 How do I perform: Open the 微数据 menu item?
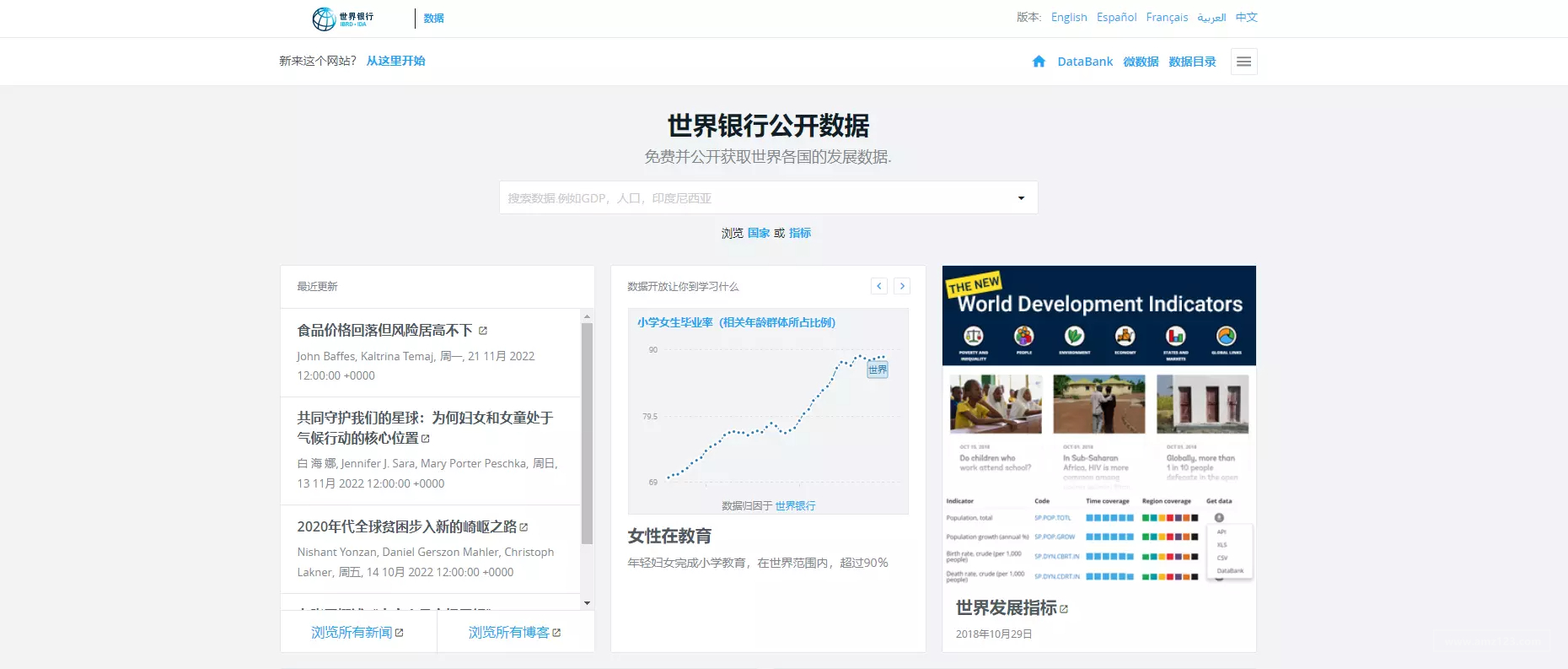[x=1141, y=62]
